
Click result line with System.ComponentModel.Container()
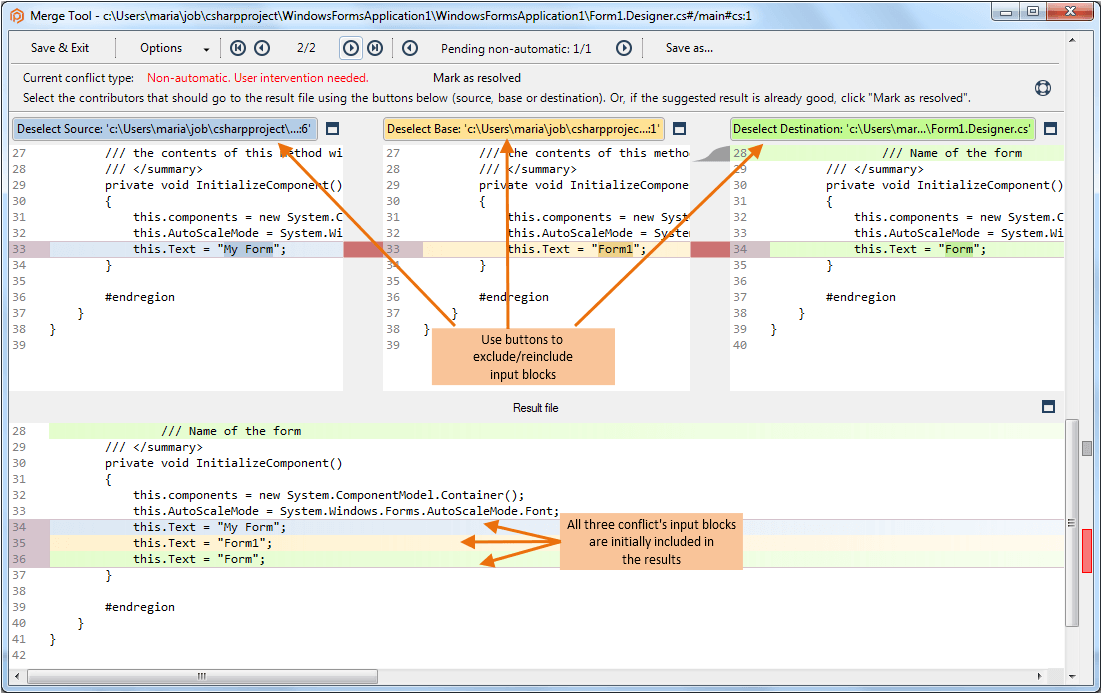pyautogui.click(x=328, y=496)
